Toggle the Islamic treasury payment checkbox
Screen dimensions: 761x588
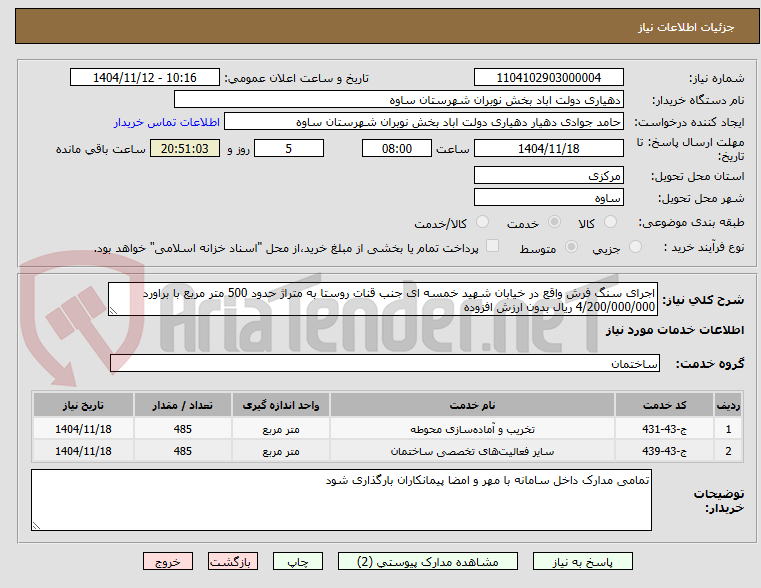[492, 246]
